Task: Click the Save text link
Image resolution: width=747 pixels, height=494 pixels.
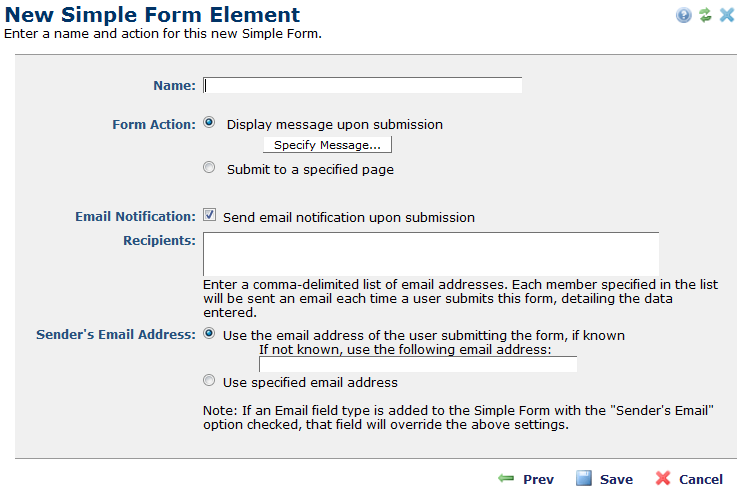Action: tap(616, 480)
